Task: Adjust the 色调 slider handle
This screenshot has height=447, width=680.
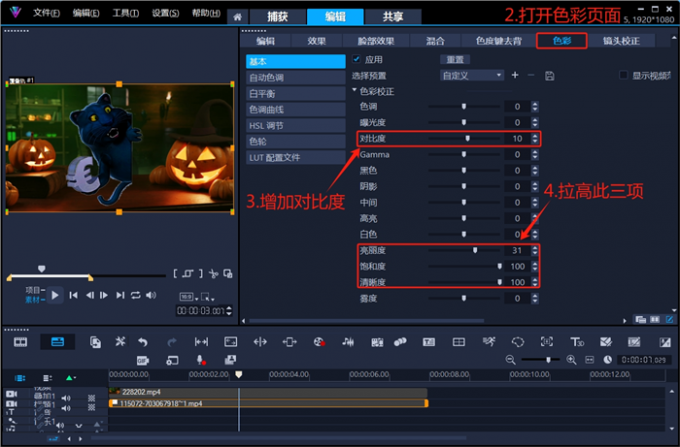Action: [x=464, y=106]
